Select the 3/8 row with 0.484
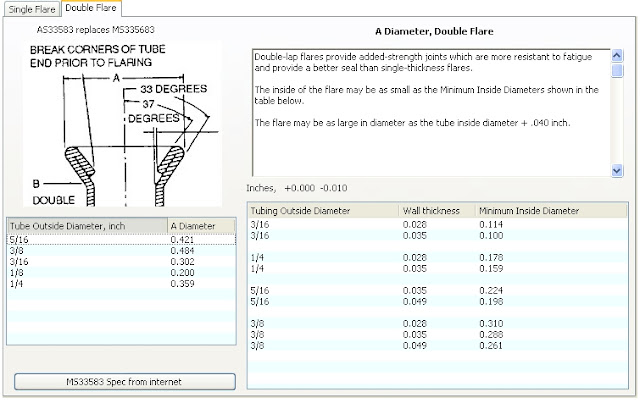Viewport: 640px width, 403px height. tap(121, 250)
